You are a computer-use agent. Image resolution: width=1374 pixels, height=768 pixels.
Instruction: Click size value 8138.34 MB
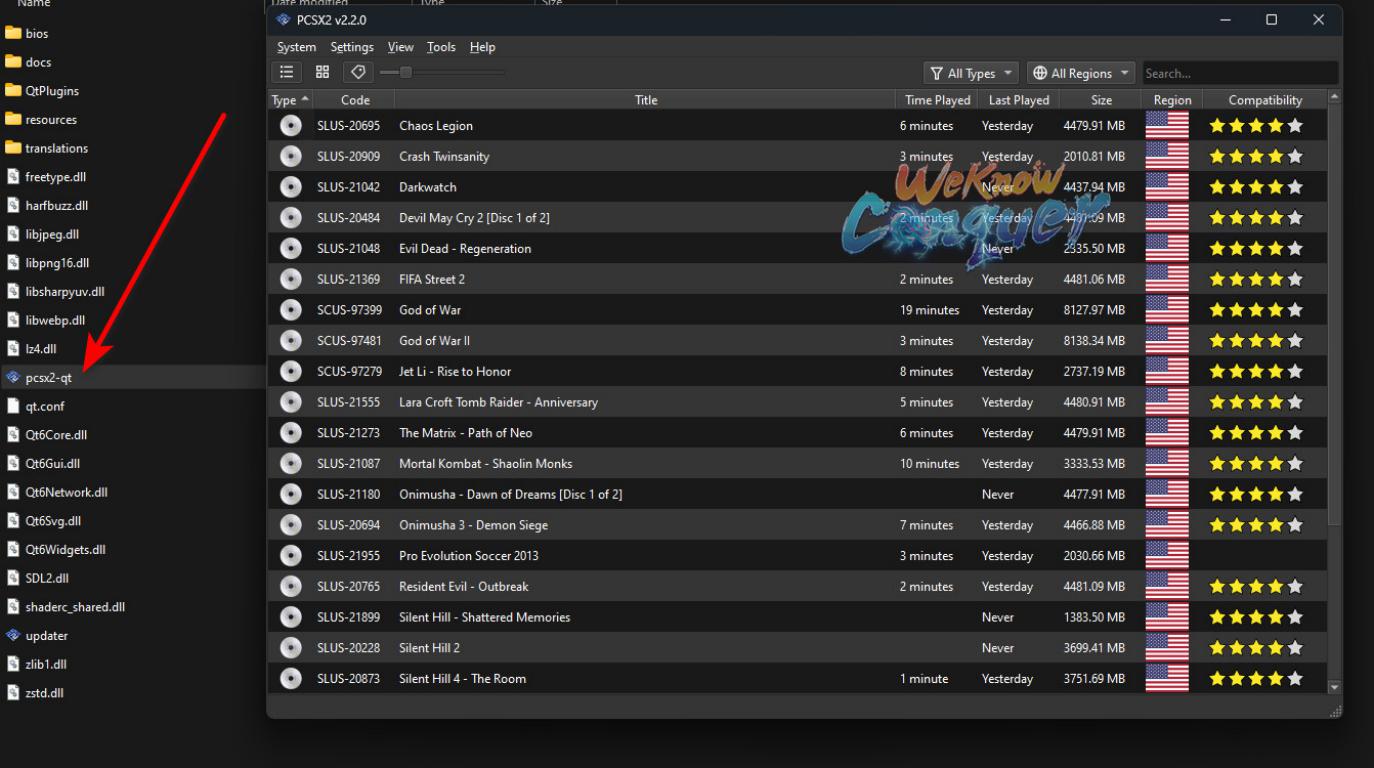tap(1094, 341)
